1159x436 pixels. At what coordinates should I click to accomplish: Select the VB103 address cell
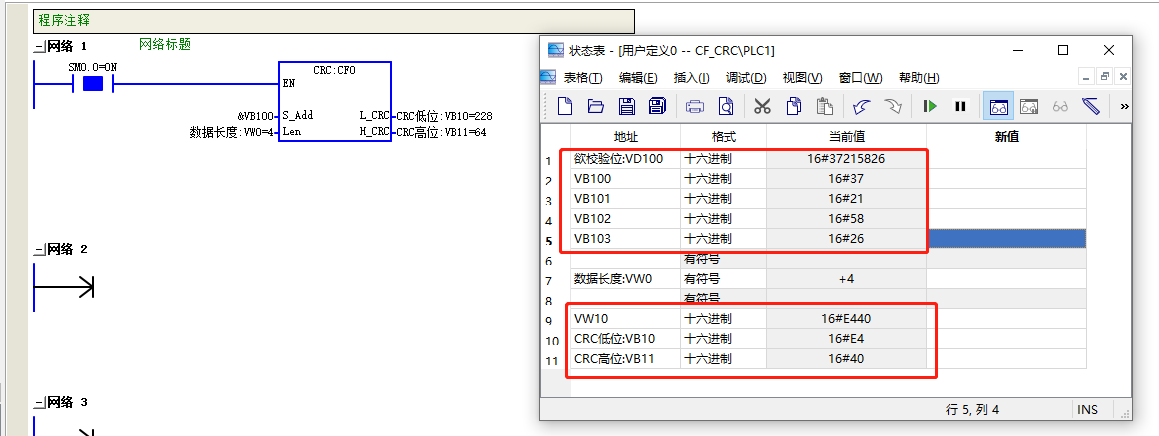[625, 239]
